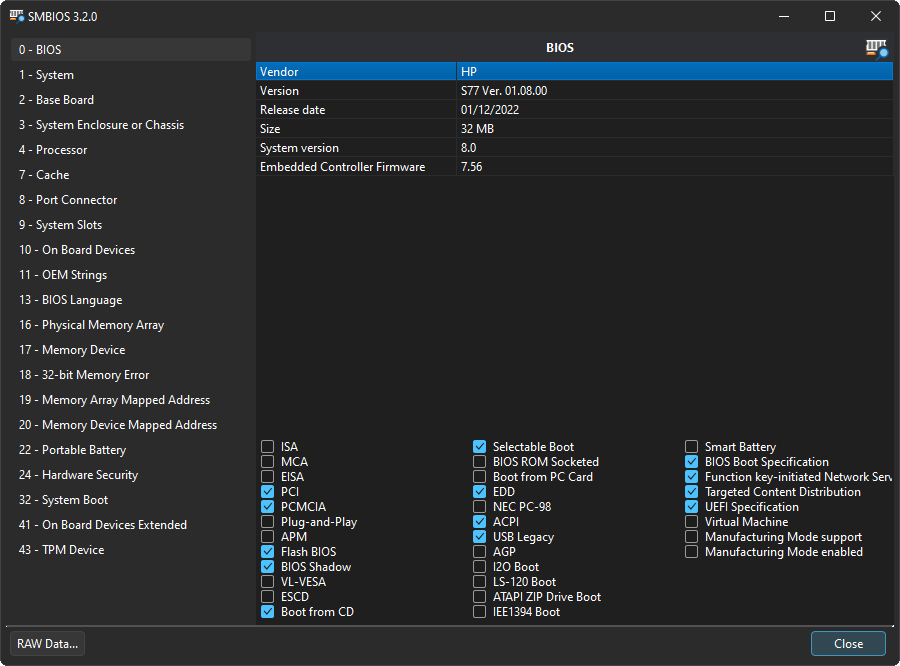Check the LS-120 Boot checkbox
Viewport: 900px width, 666px height.
479,582
